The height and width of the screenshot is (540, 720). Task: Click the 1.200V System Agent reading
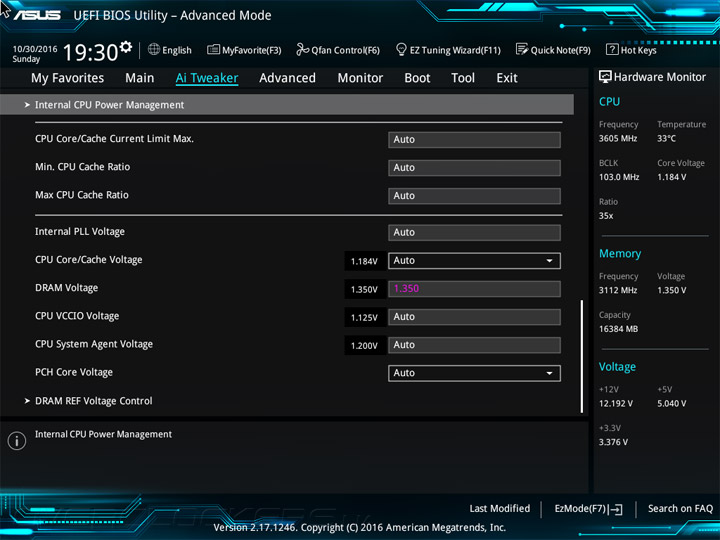tap(364, 345)
